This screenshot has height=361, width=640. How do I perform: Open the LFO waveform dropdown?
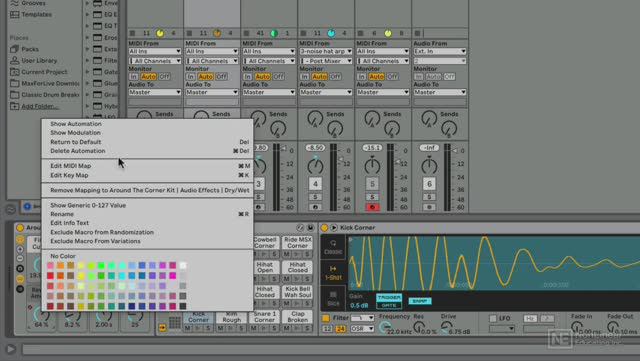tap(502, 329)
